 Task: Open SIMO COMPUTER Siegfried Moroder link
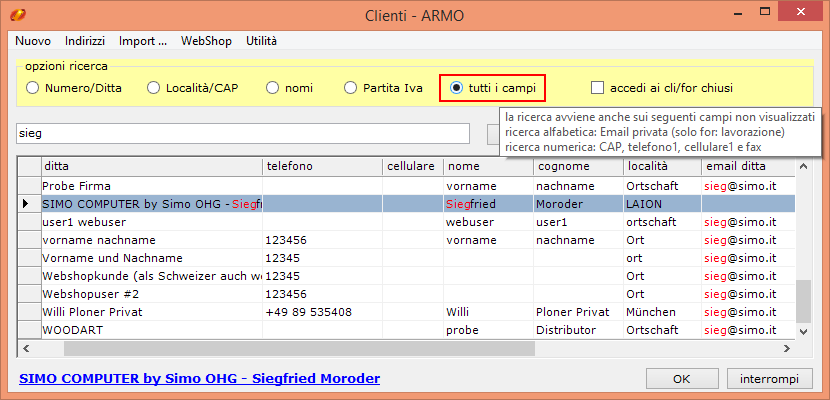click(199, 378)
